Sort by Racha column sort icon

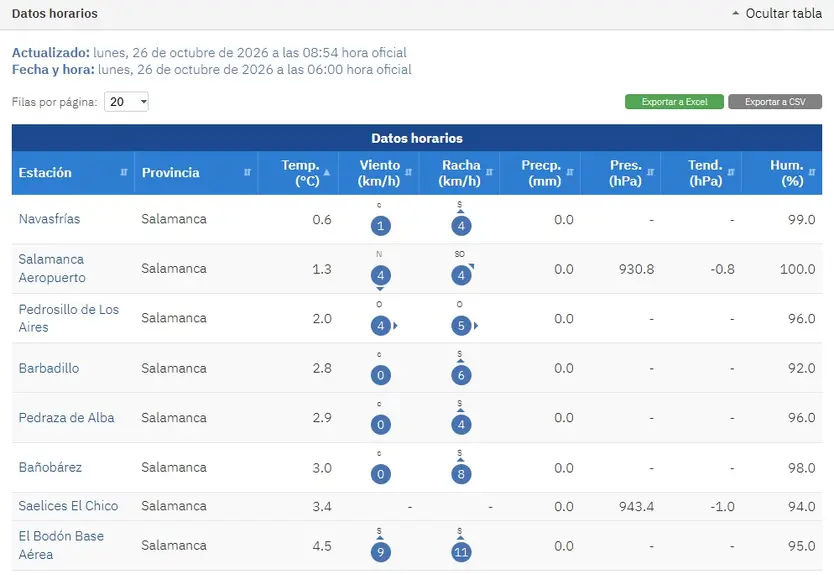[489, 172]
